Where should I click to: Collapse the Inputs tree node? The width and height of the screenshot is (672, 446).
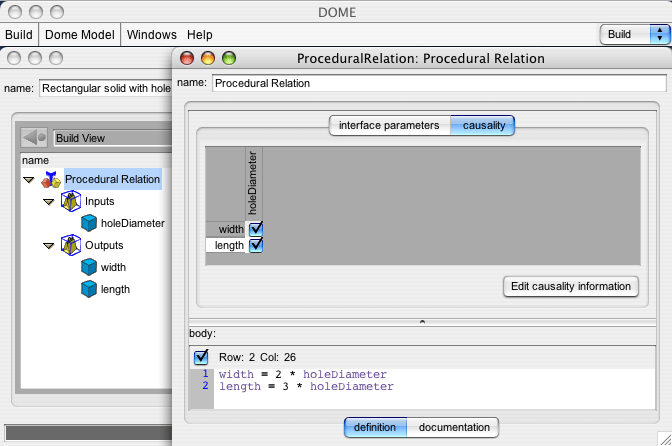point(49,202)
